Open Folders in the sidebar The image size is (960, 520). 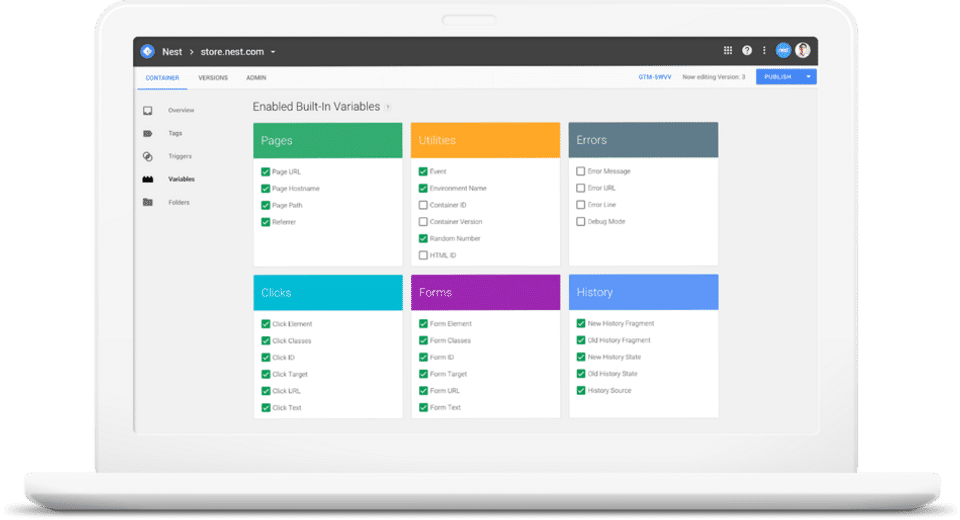pos(179,202)
